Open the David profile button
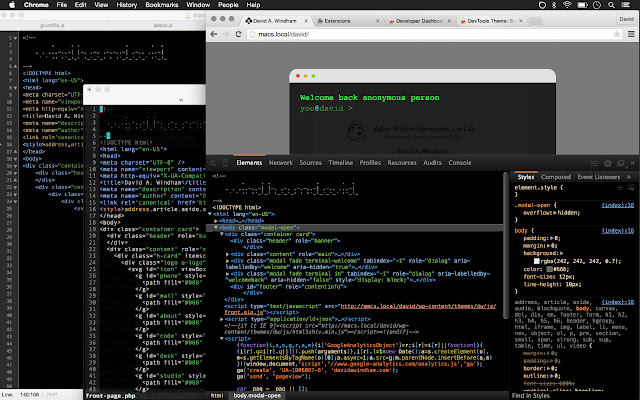The width and height of the screenshot is (640, 400). click(626, 19)
